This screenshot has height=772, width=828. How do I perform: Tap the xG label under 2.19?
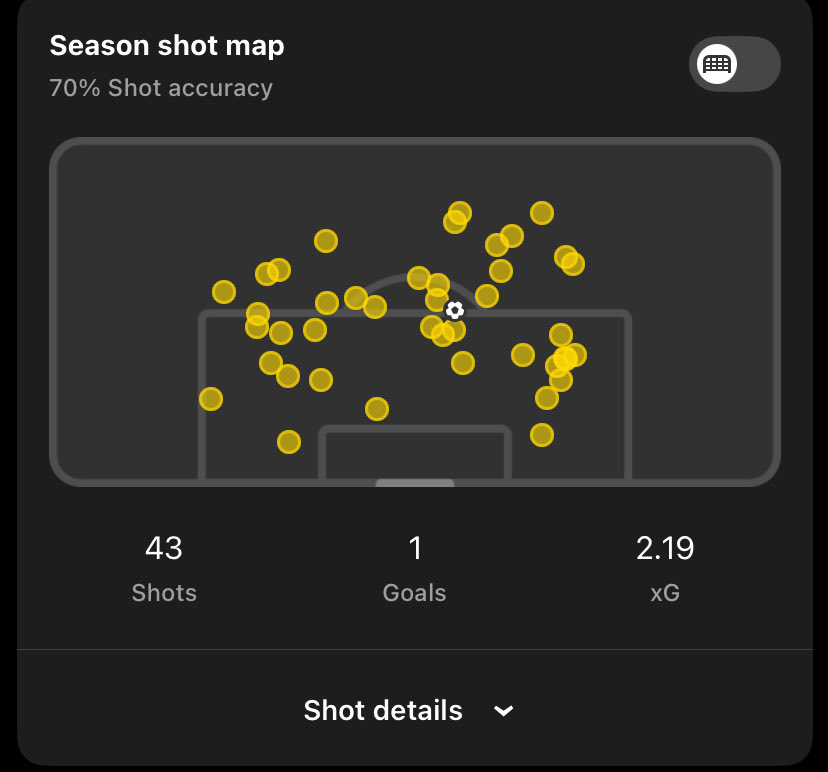(x=665, y=593)
